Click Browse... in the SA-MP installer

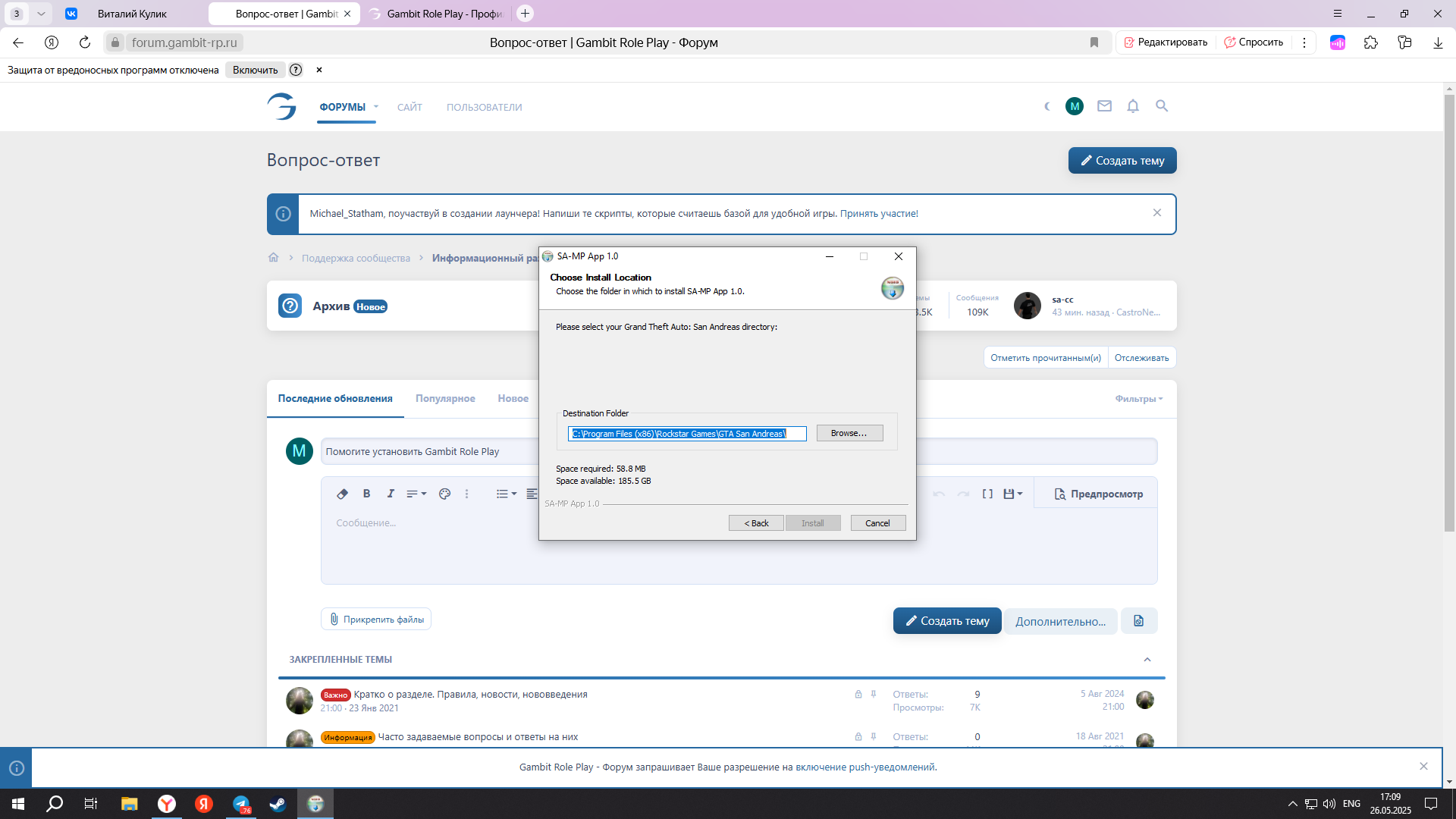pyautogui.click(x=849, y=433)
